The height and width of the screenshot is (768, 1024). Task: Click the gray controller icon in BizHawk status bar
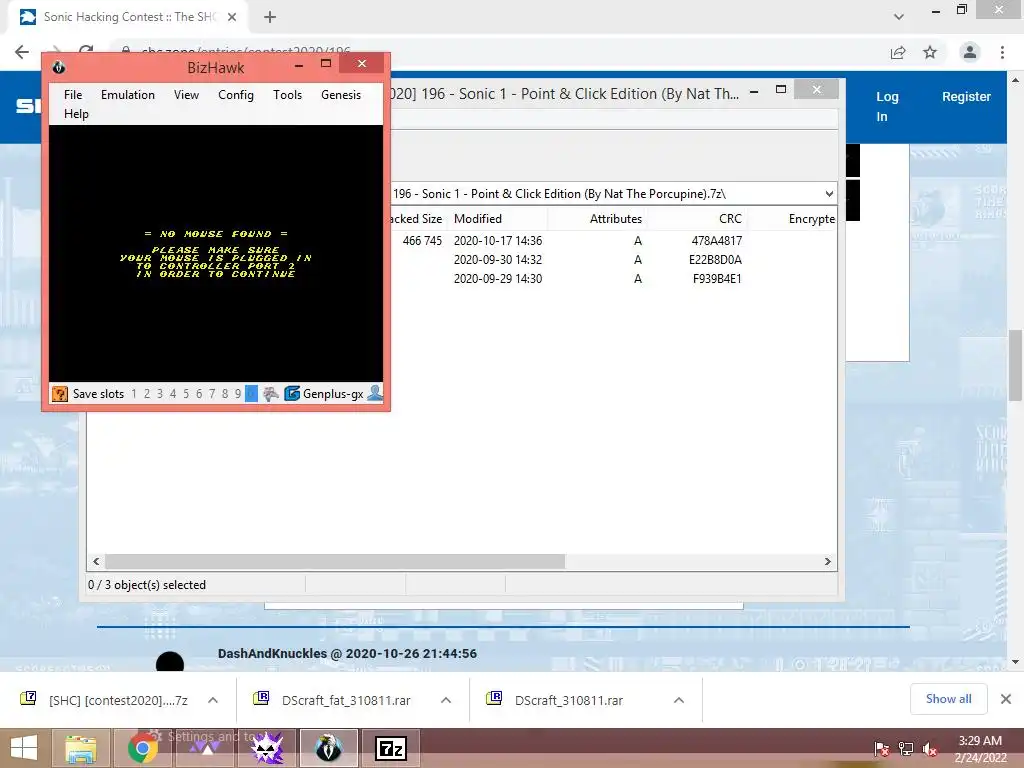(270, 394)
